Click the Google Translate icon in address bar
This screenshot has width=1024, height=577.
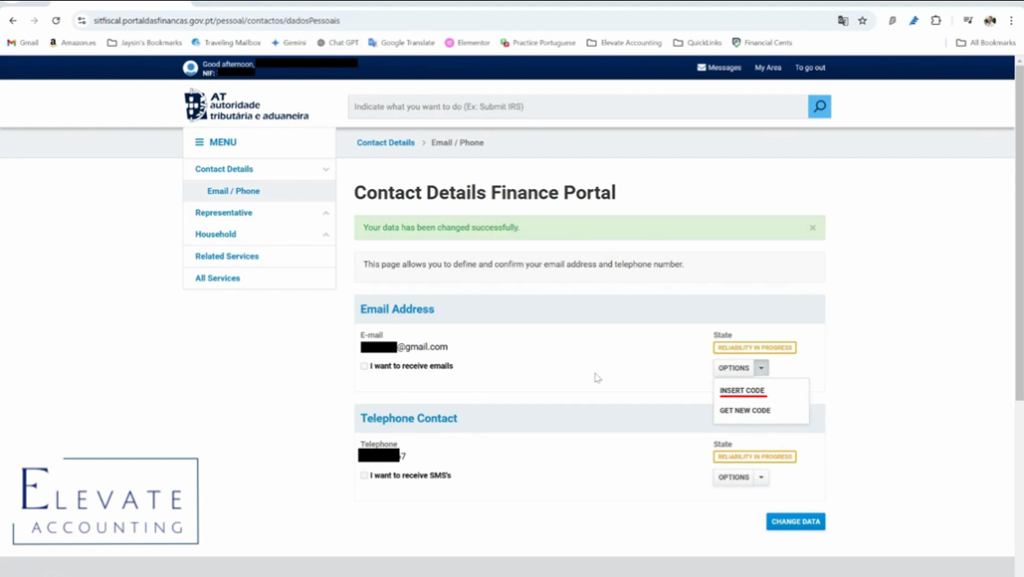[843, 20]
